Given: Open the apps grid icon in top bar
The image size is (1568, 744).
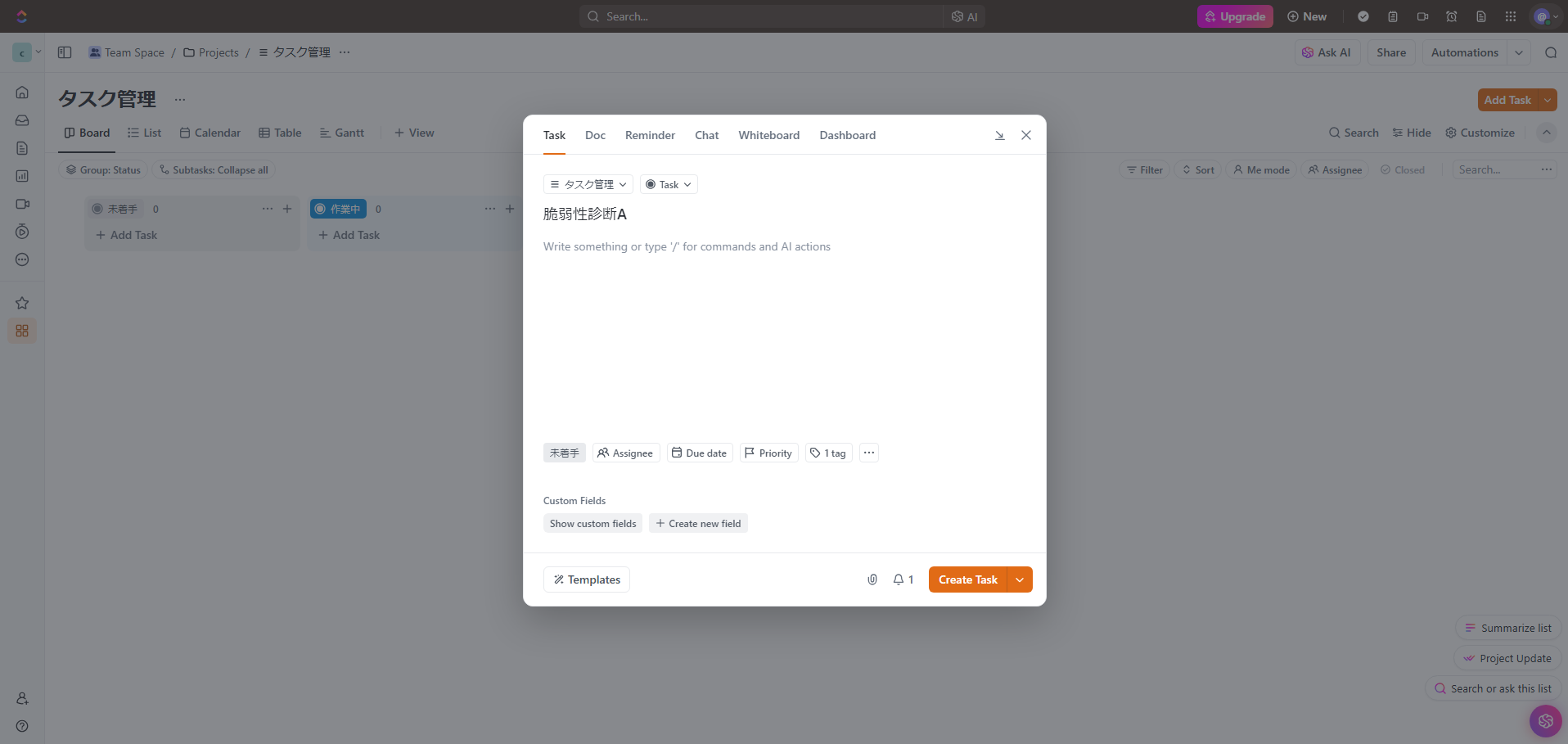Looking at the screenshot, I should point(1511,16).
